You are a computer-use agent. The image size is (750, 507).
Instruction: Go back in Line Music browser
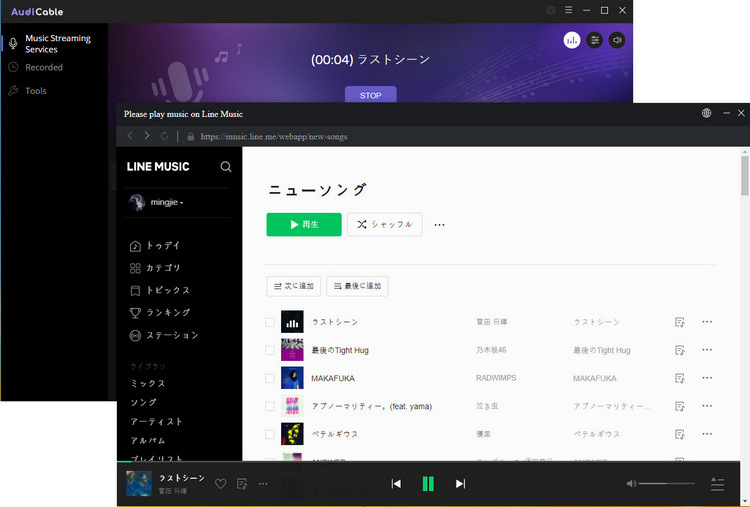130,136
